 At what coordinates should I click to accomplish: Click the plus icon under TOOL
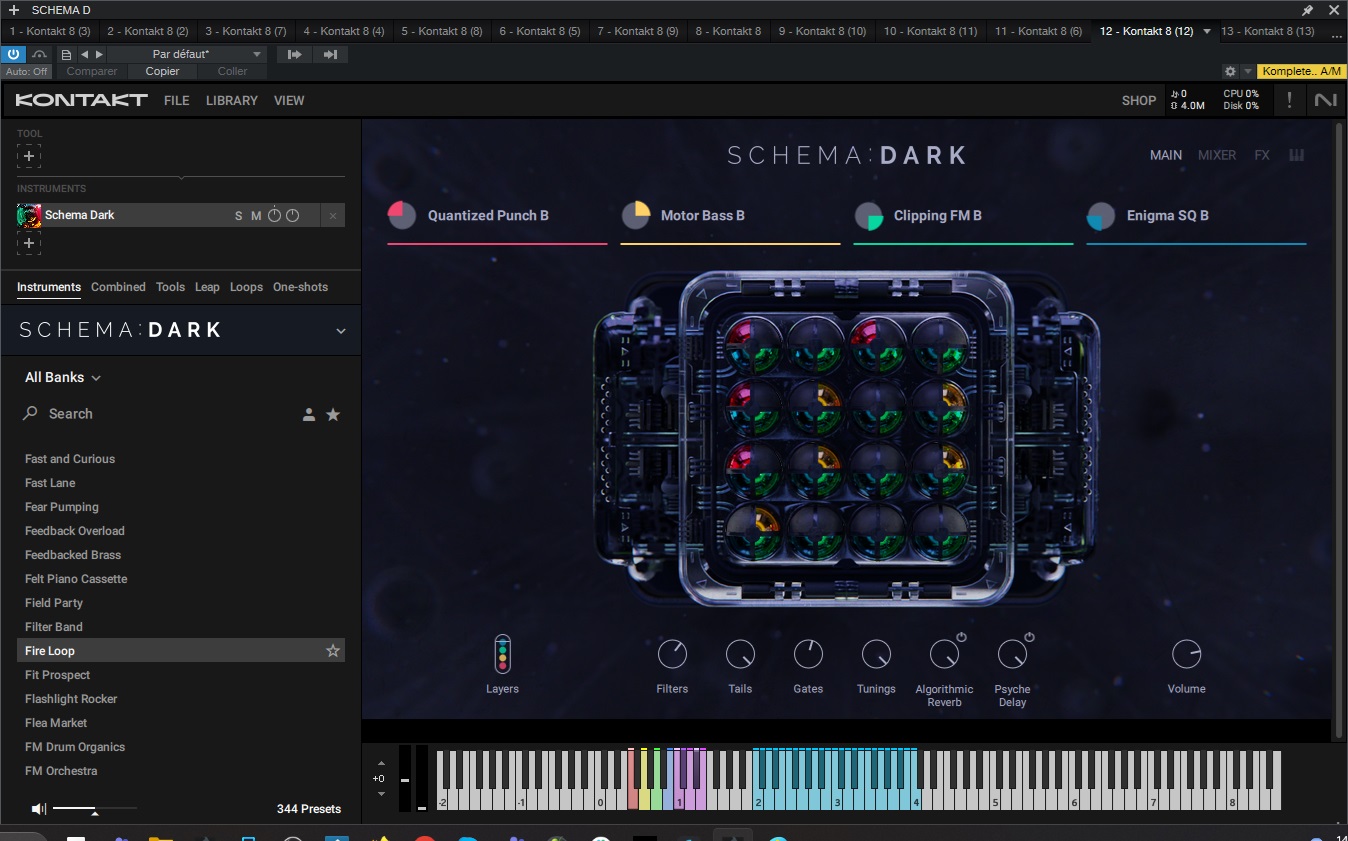[x=29, y=156]
